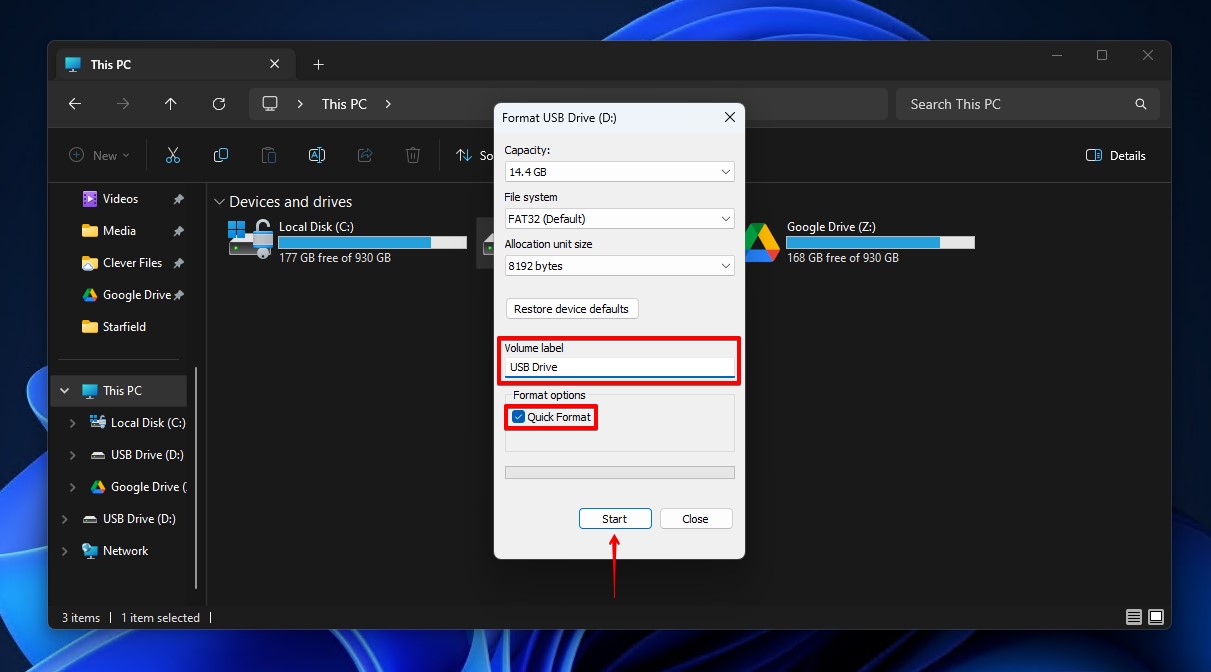
Task: Click the Rename icon in the toolbar
Action: pyautogui.click(x=316, y=155)
